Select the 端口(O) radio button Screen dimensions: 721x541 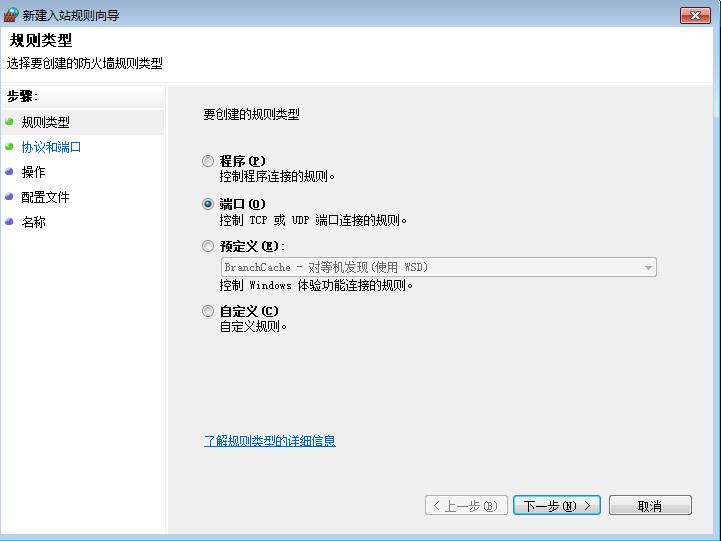[208, 204]
